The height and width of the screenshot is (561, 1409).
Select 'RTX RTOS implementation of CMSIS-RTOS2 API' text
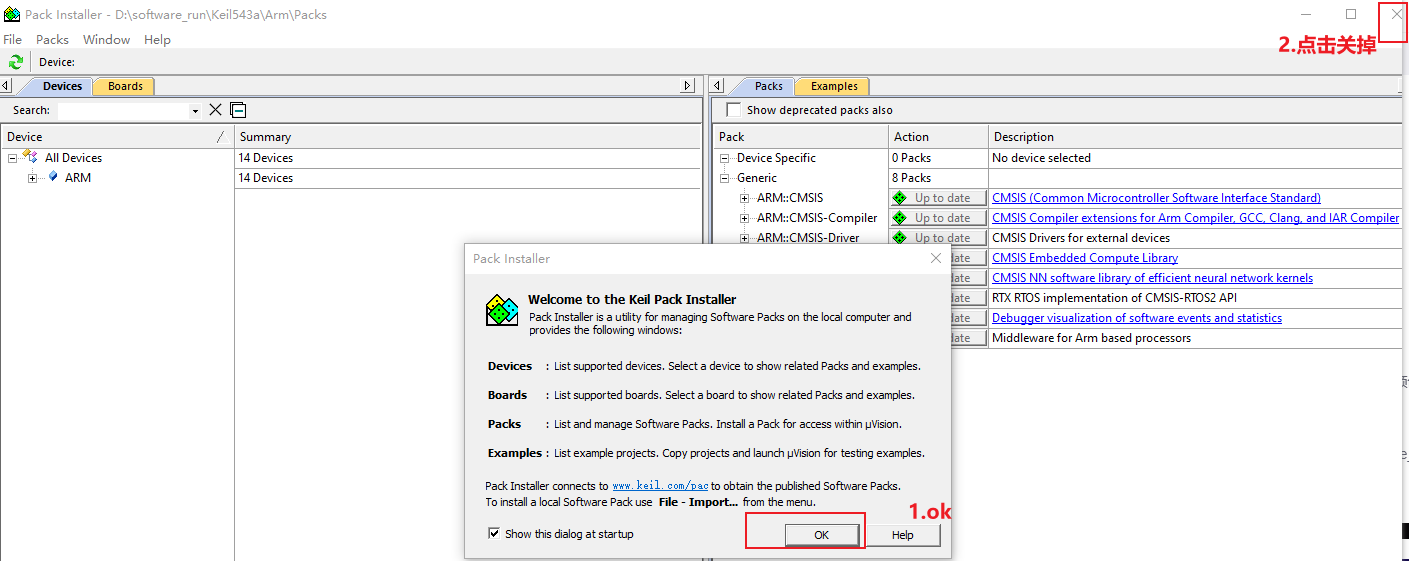(1115, 298)
